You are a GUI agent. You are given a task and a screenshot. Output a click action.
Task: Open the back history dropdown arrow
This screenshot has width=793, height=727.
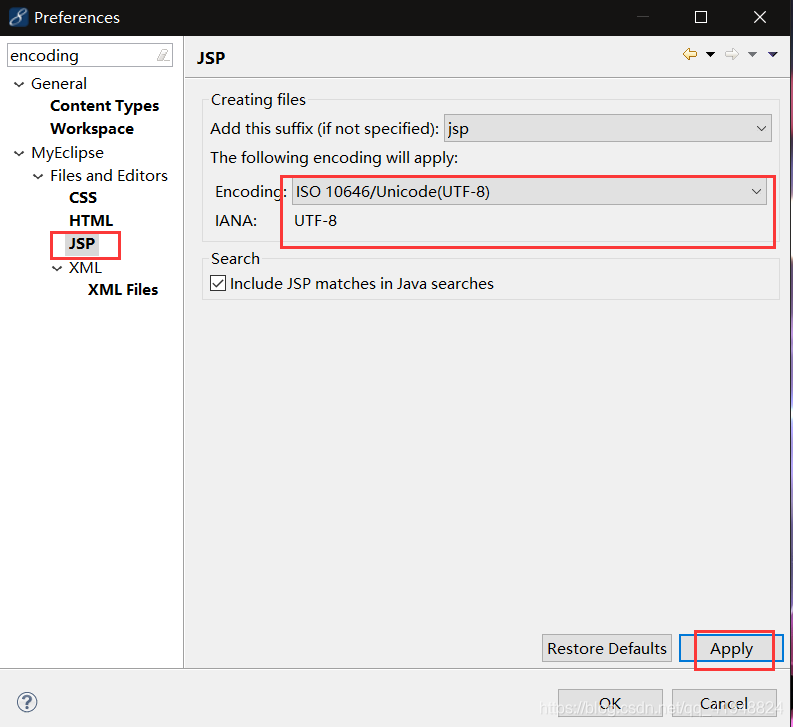(711, 55)
